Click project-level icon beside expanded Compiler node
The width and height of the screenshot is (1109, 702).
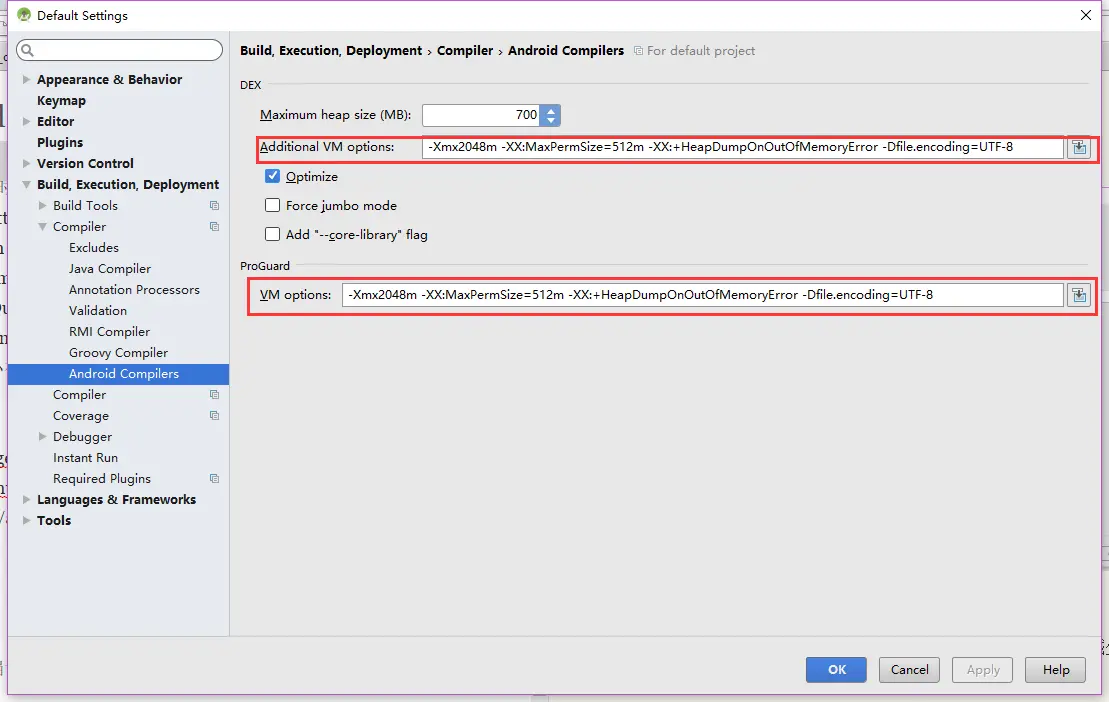[x=214, y=227]
